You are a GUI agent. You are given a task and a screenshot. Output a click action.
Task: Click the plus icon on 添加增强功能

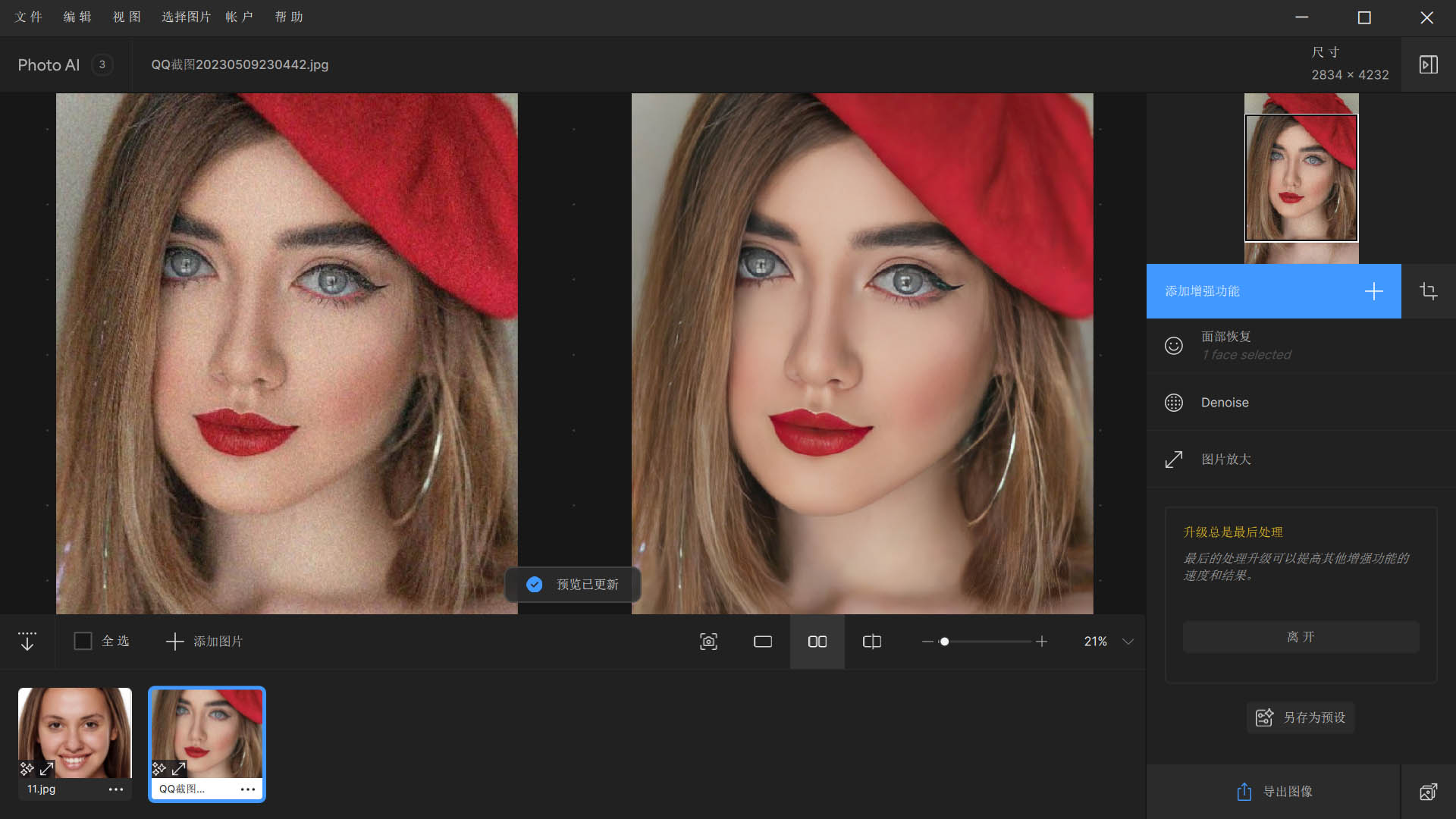(1373, 291)
